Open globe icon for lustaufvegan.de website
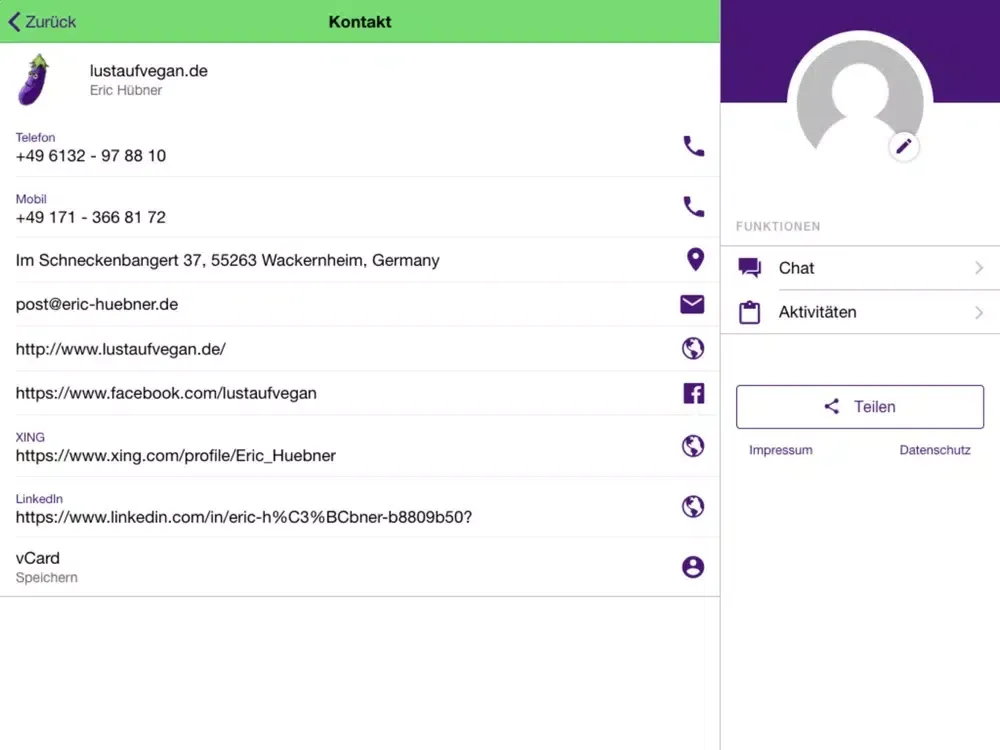 tap(693, 348)
